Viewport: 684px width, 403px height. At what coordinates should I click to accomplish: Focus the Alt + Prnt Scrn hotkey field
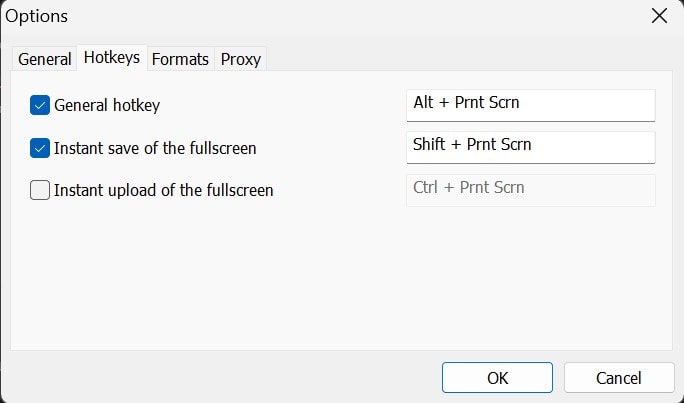tap(530, 103)
